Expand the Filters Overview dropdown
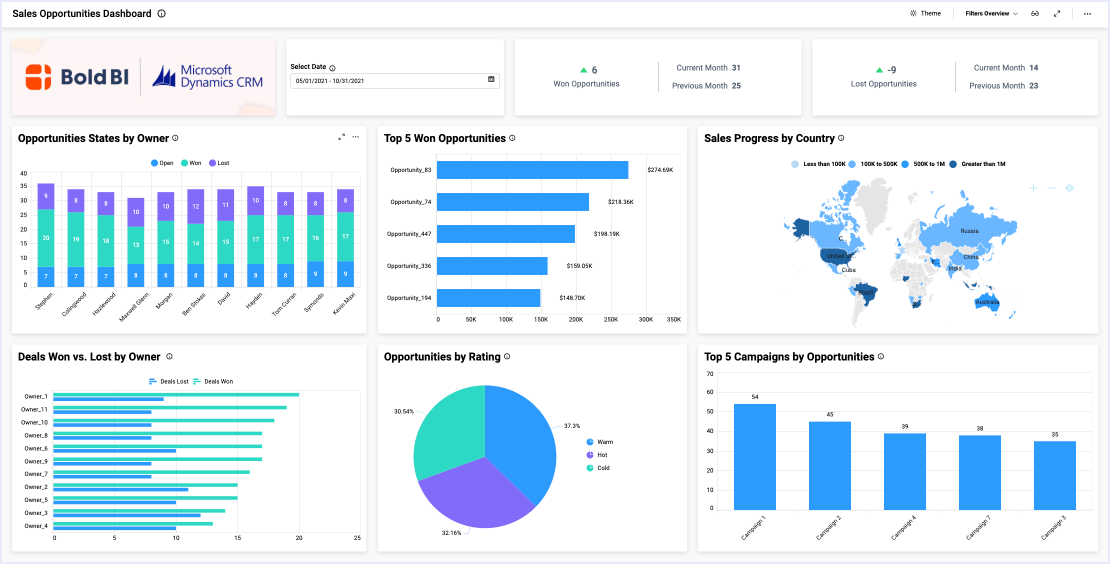The height and width of the screenshot is (564, 1110). pyautogui.click(x=991, y=14)
